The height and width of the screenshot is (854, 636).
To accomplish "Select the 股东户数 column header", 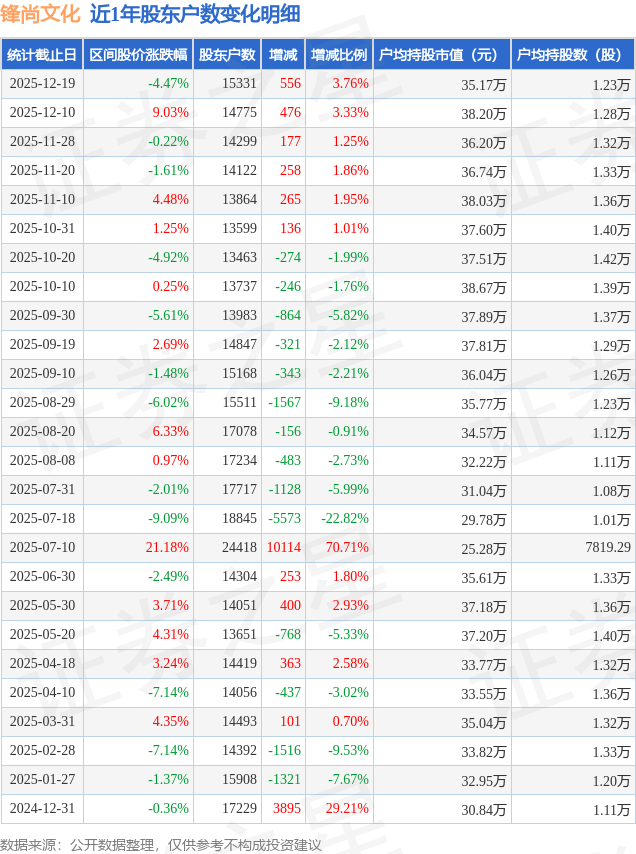I will click(227, 55).
